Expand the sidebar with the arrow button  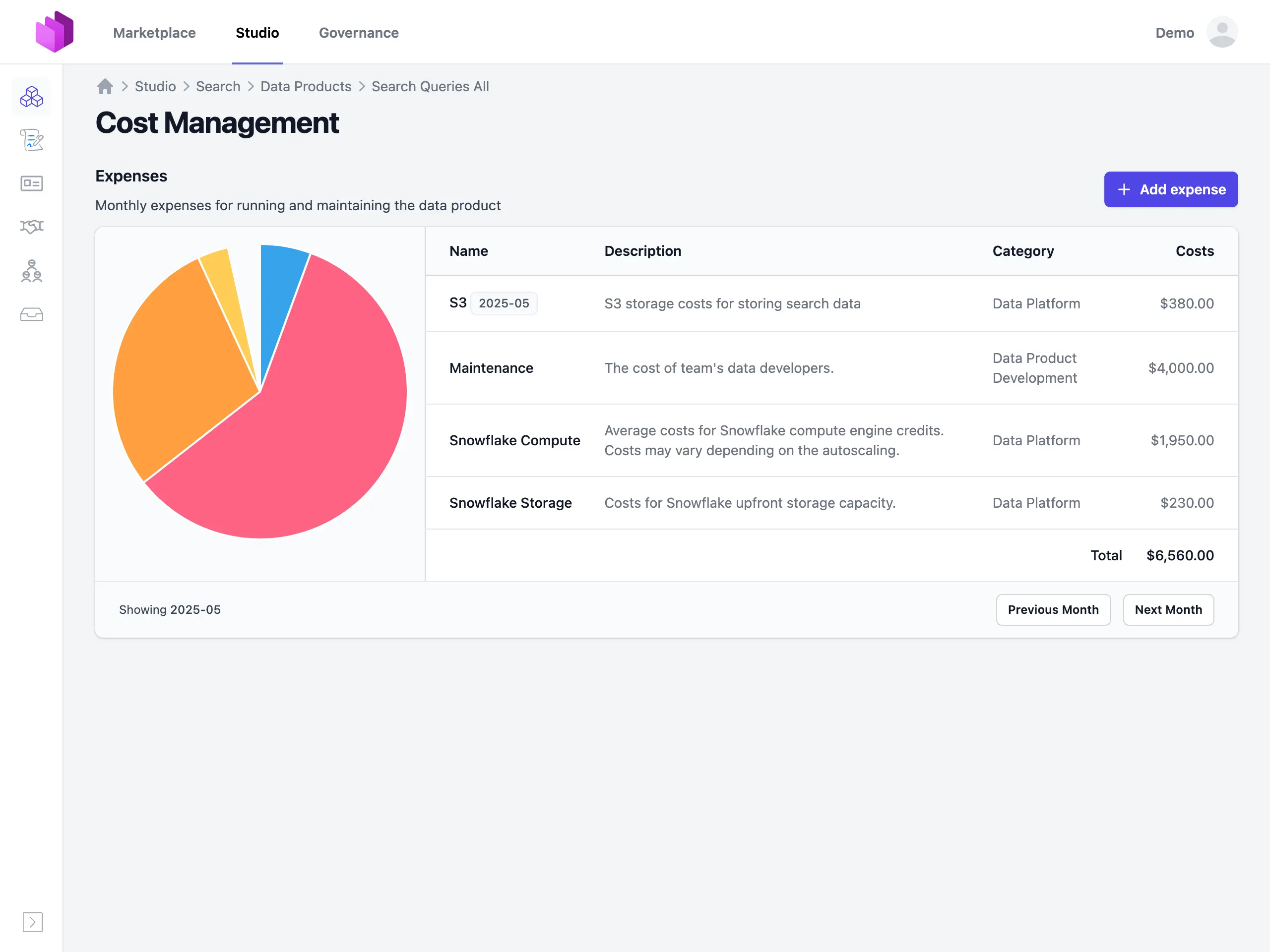[x=33, y=922]
